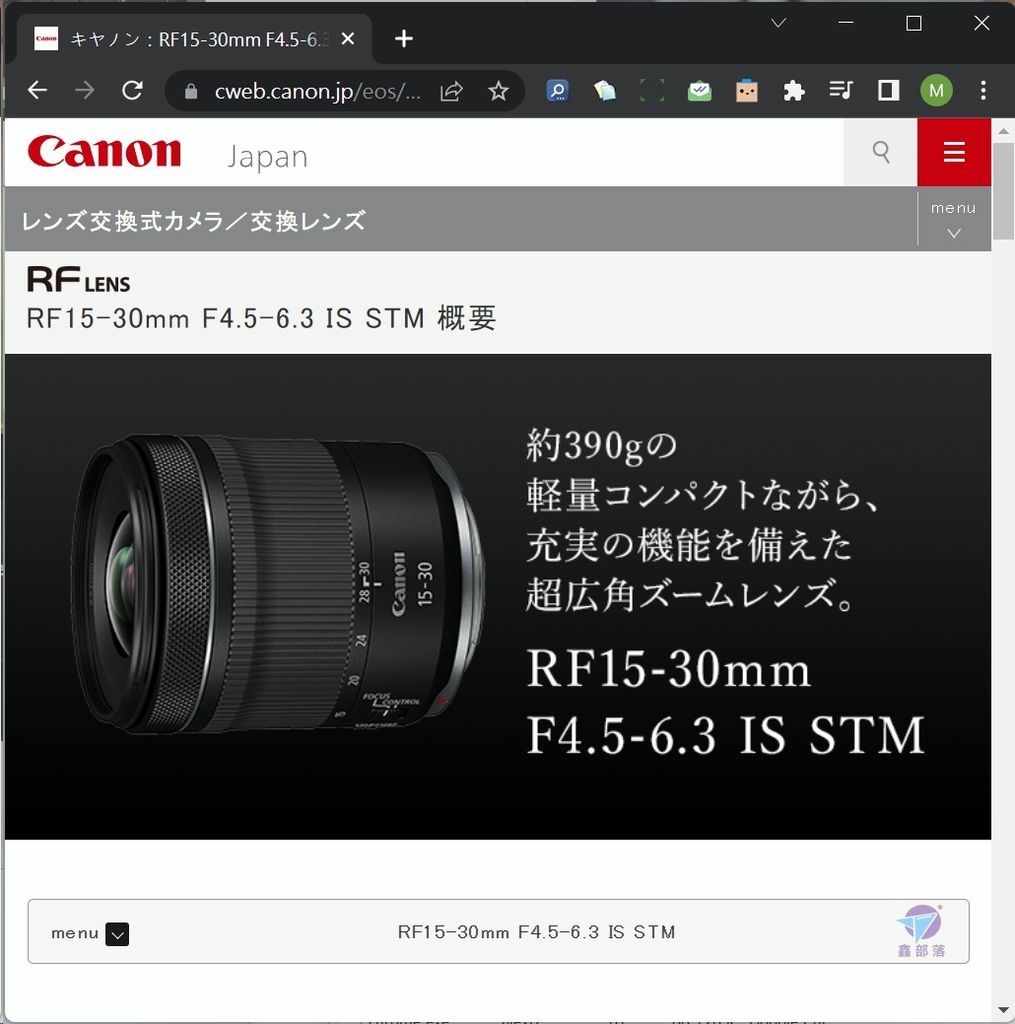Open the Canon site search
Screen dimensions: 1015x1024
880,152
